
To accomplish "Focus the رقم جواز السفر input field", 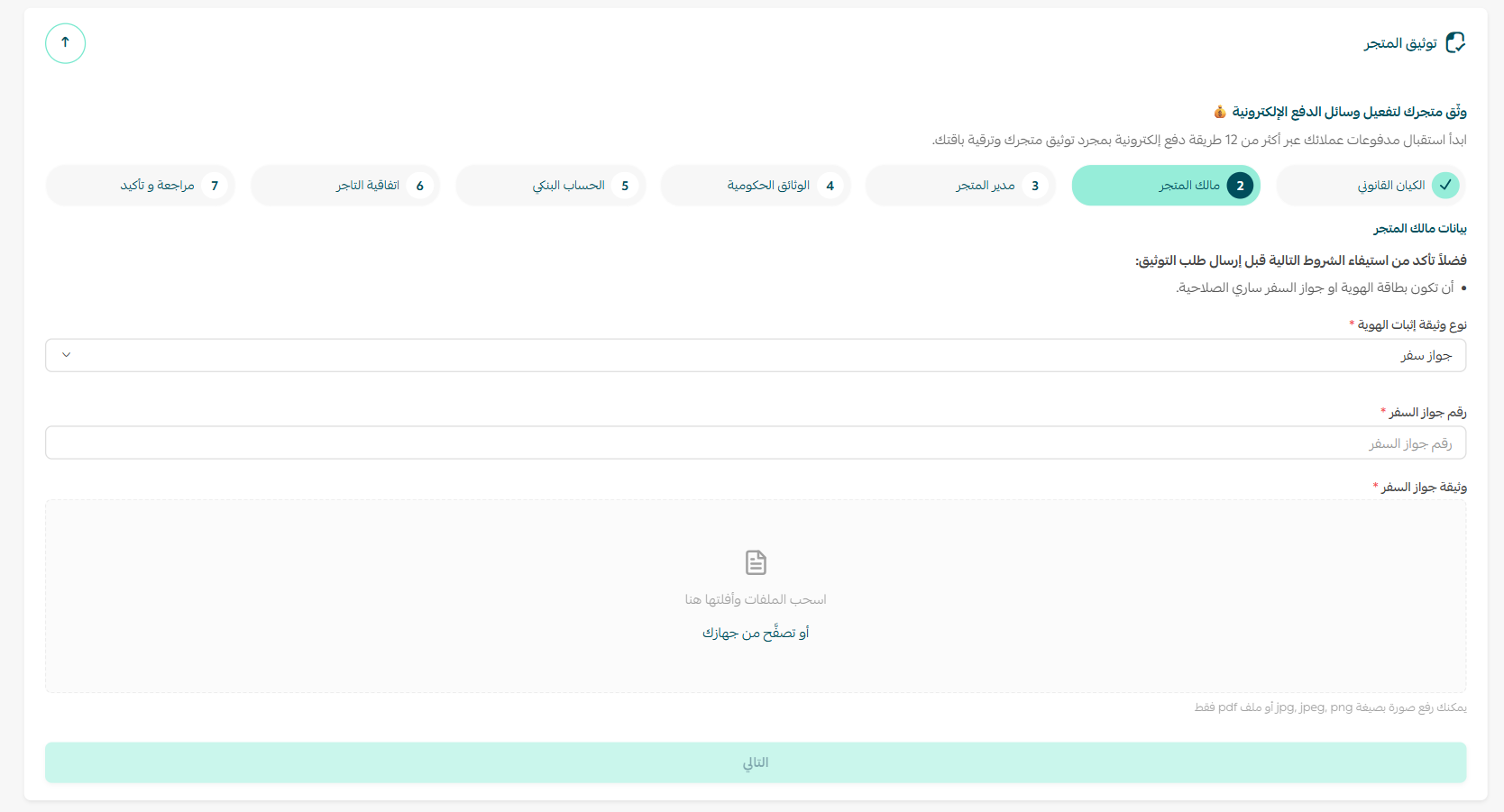I will [x=756, y=443].
